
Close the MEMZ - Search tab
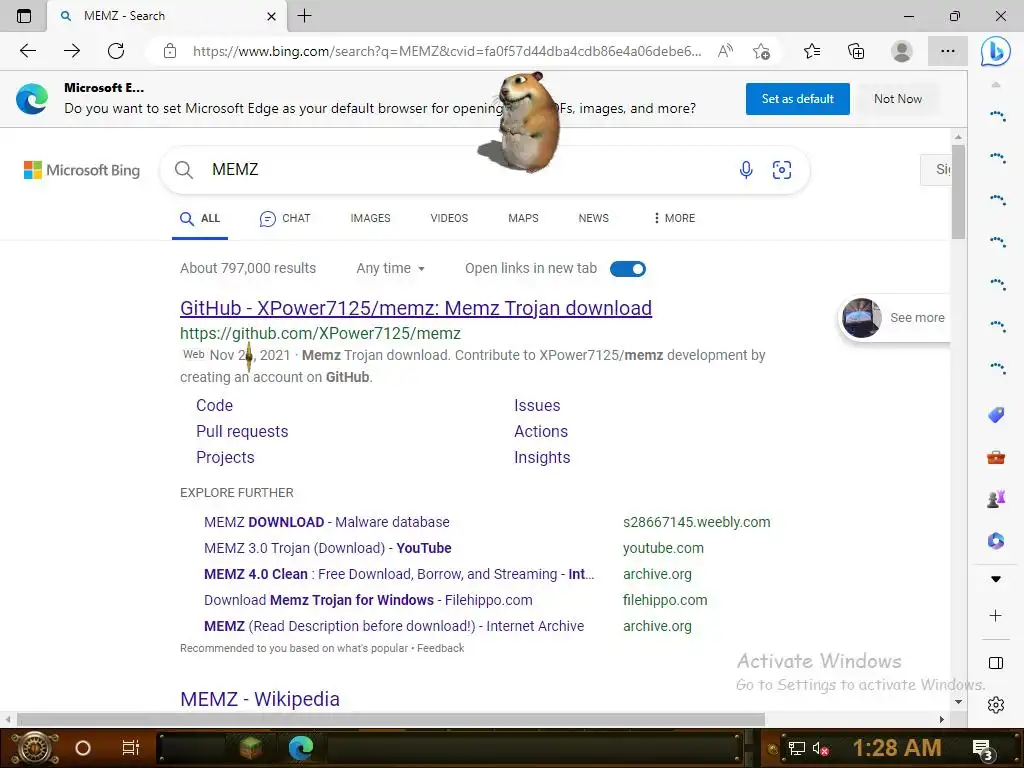pyautogui.click(x=272, y=16)
